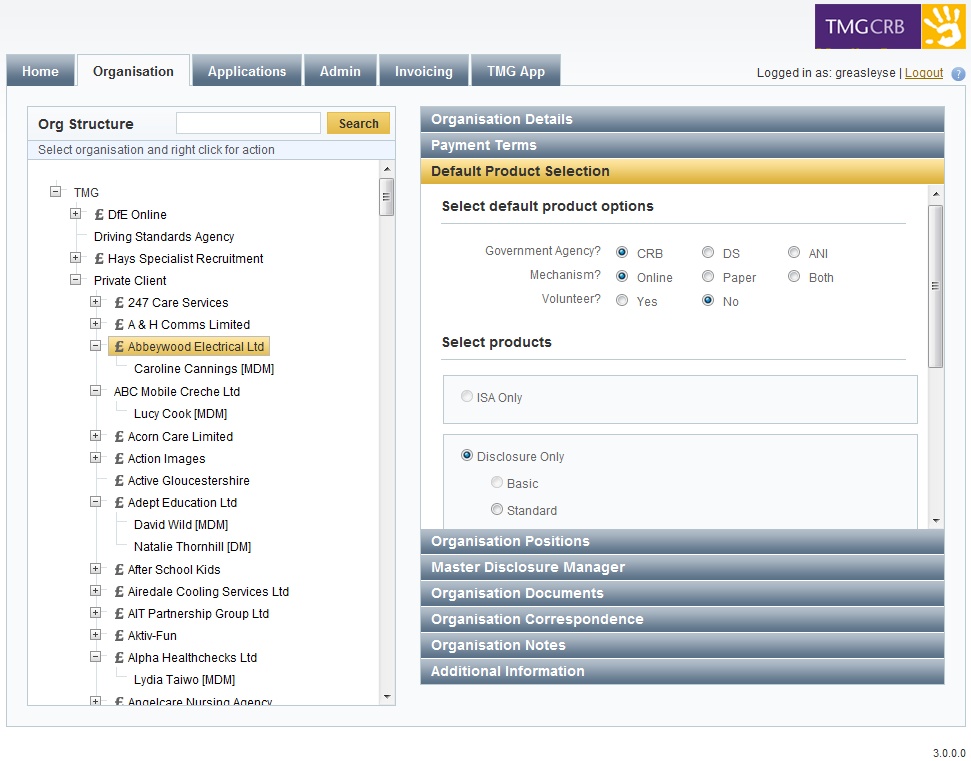Viewport: 971px width, 761px height.
Task: Select CRB as government agency
Action: (x=622, y=252)
